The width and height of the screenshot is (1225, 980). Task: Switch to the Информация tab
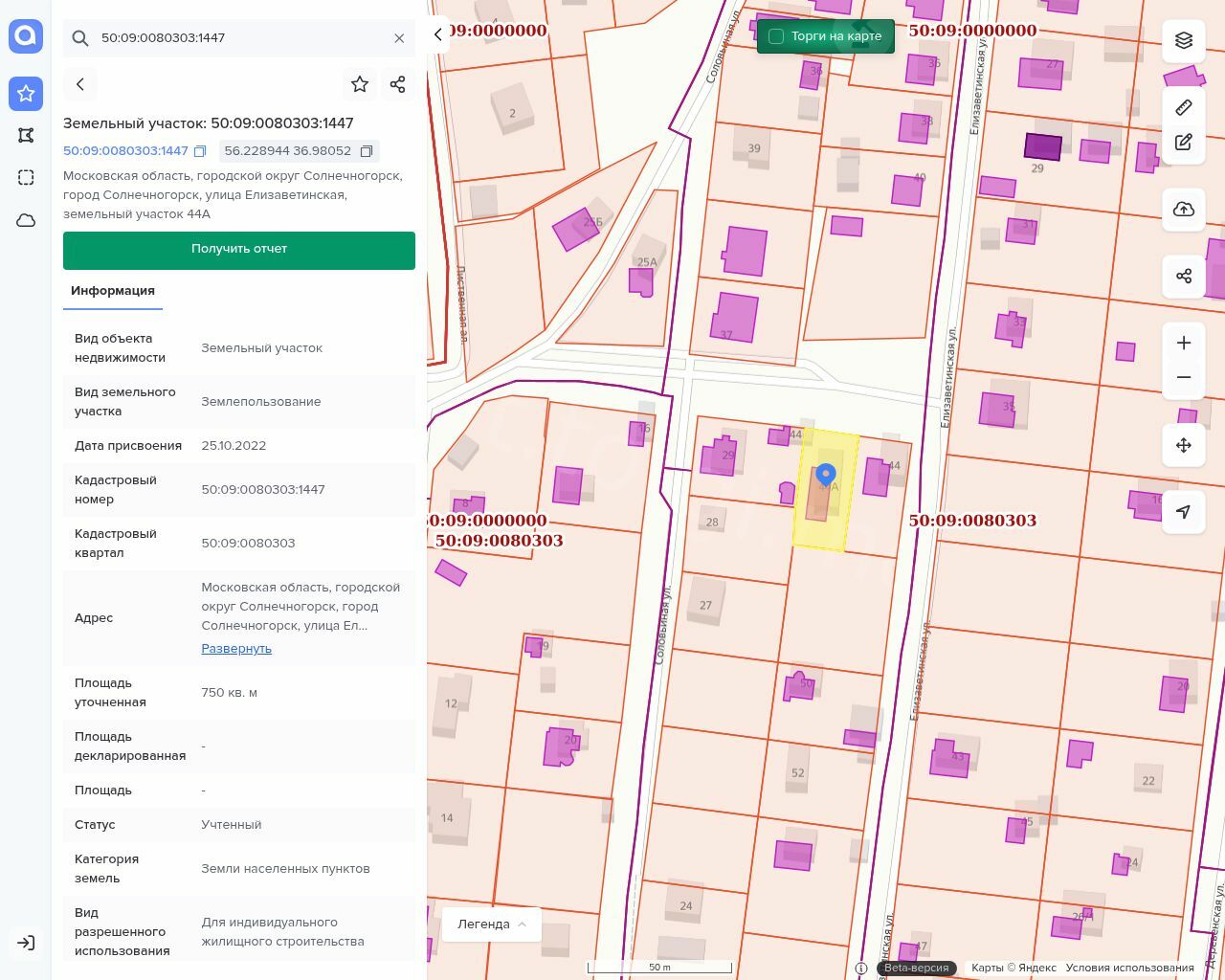(113, 291)
